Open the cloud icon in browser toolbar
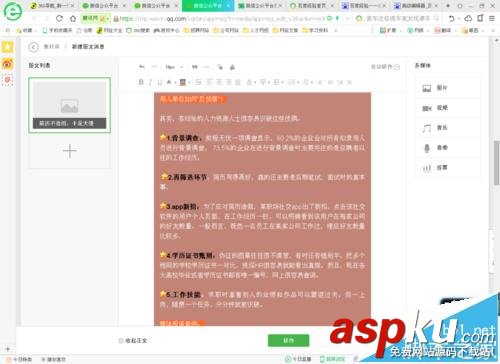The width and height of the screenshot is (500, 364). [468, 18]
